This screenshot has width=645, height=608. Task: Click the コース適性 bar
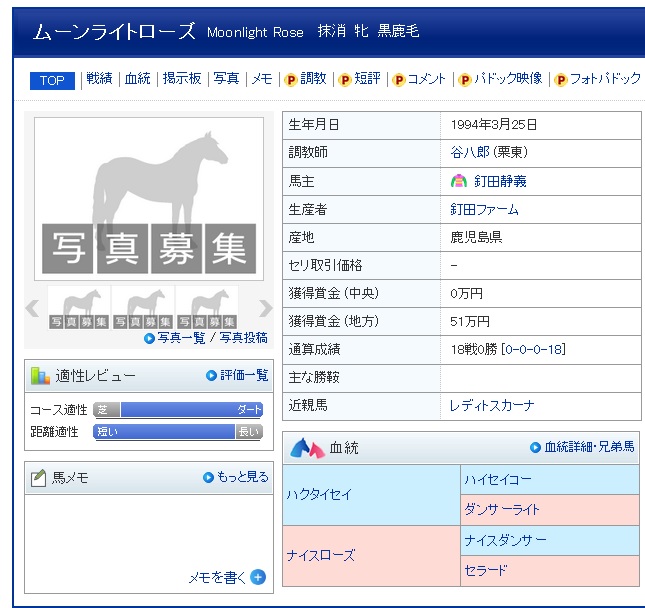[178, 410]
